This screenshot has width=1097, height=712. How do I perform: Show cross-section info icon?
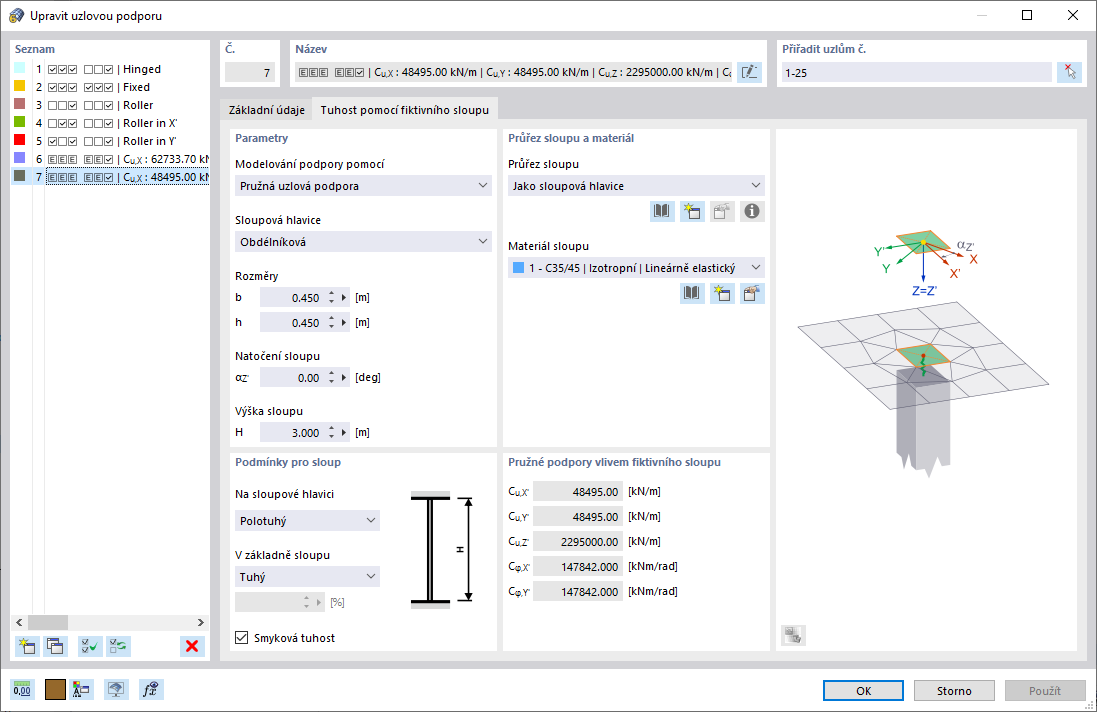pyautogui.click(x=752, y=211)
